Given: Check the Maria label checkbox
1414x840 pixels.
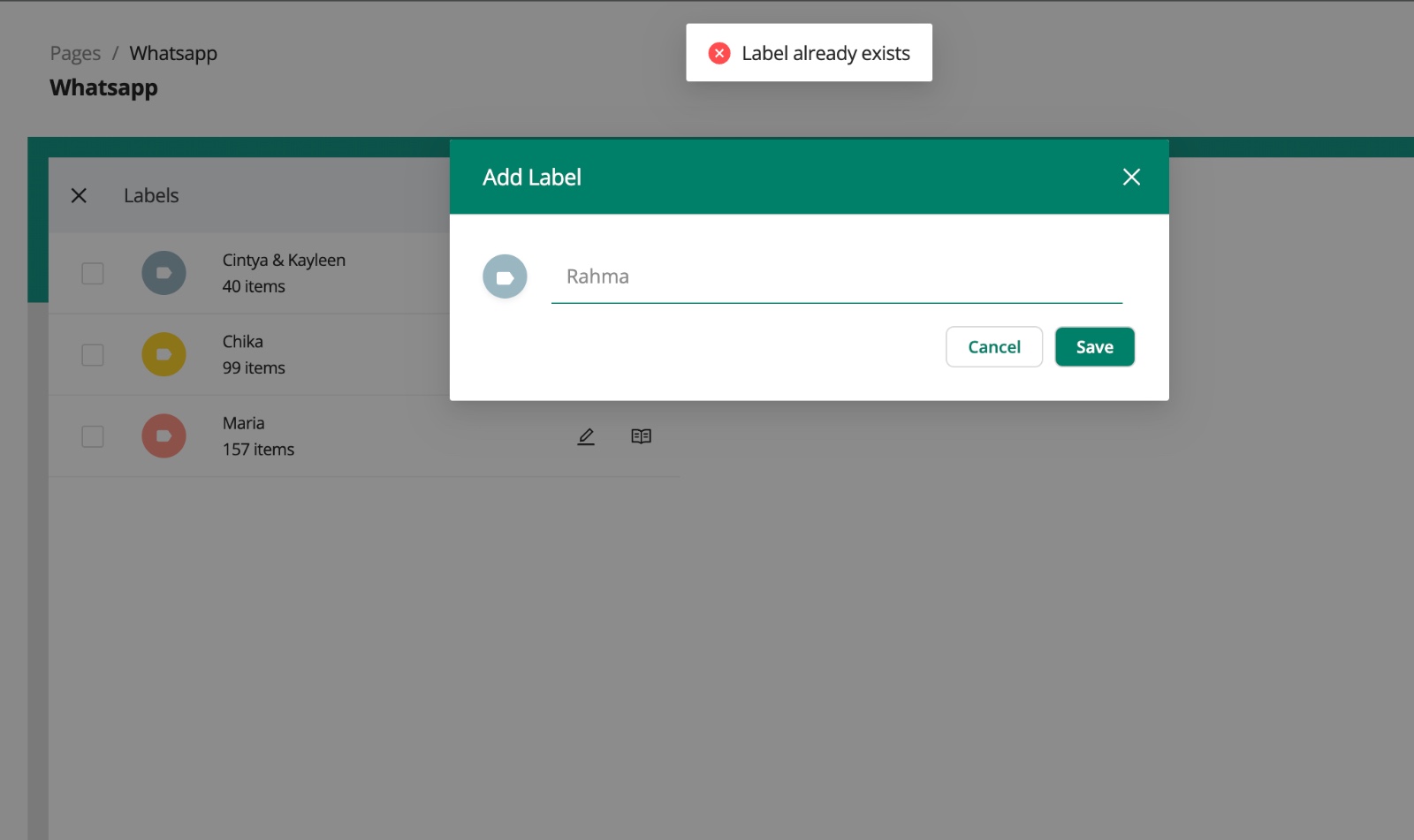Looking at the screenshot, I should [x=93, y=436].
